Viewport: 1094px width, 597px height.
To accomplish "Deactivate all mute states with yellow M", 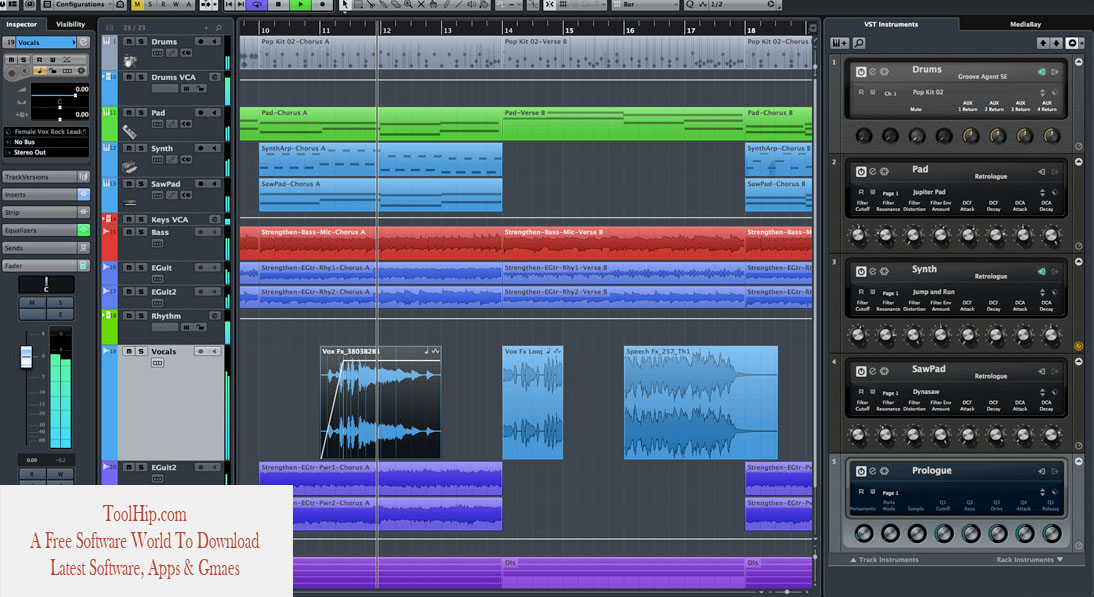I will [137, 4].
